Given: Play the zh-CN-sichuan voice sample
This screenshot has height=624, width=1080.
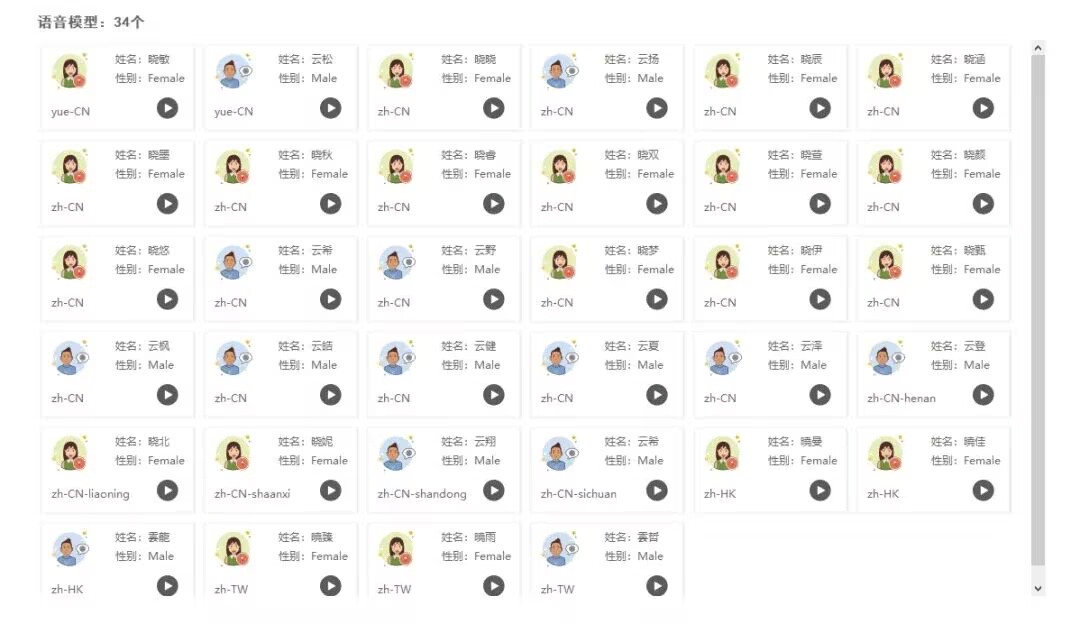Looking at the screenshot, I should (x=657, y=490).
